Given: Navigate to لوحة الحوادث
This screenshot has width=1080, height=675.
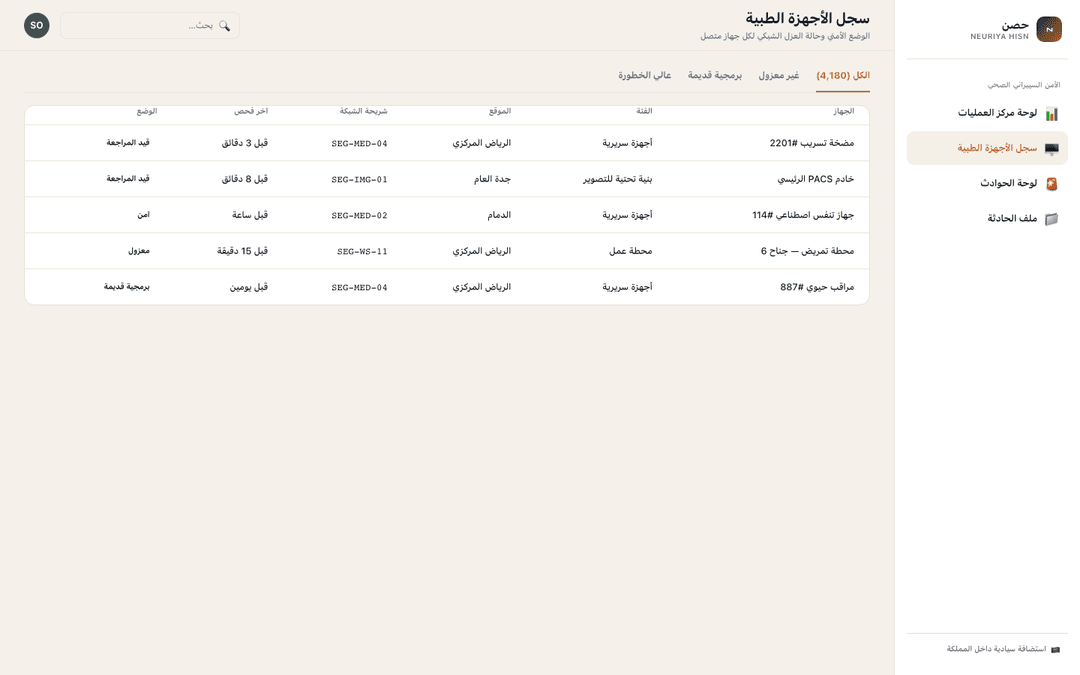Looking at the screenshot, I should coord(987,183).
